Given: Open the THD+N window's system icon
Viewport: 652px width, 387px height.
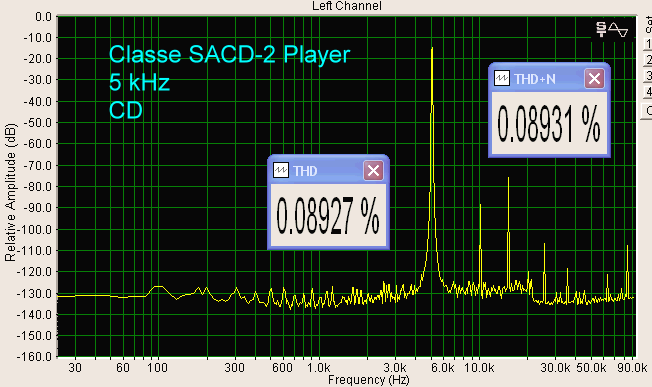Looking at the screenshot, I should pyautogui.click(x=502, y=78).
